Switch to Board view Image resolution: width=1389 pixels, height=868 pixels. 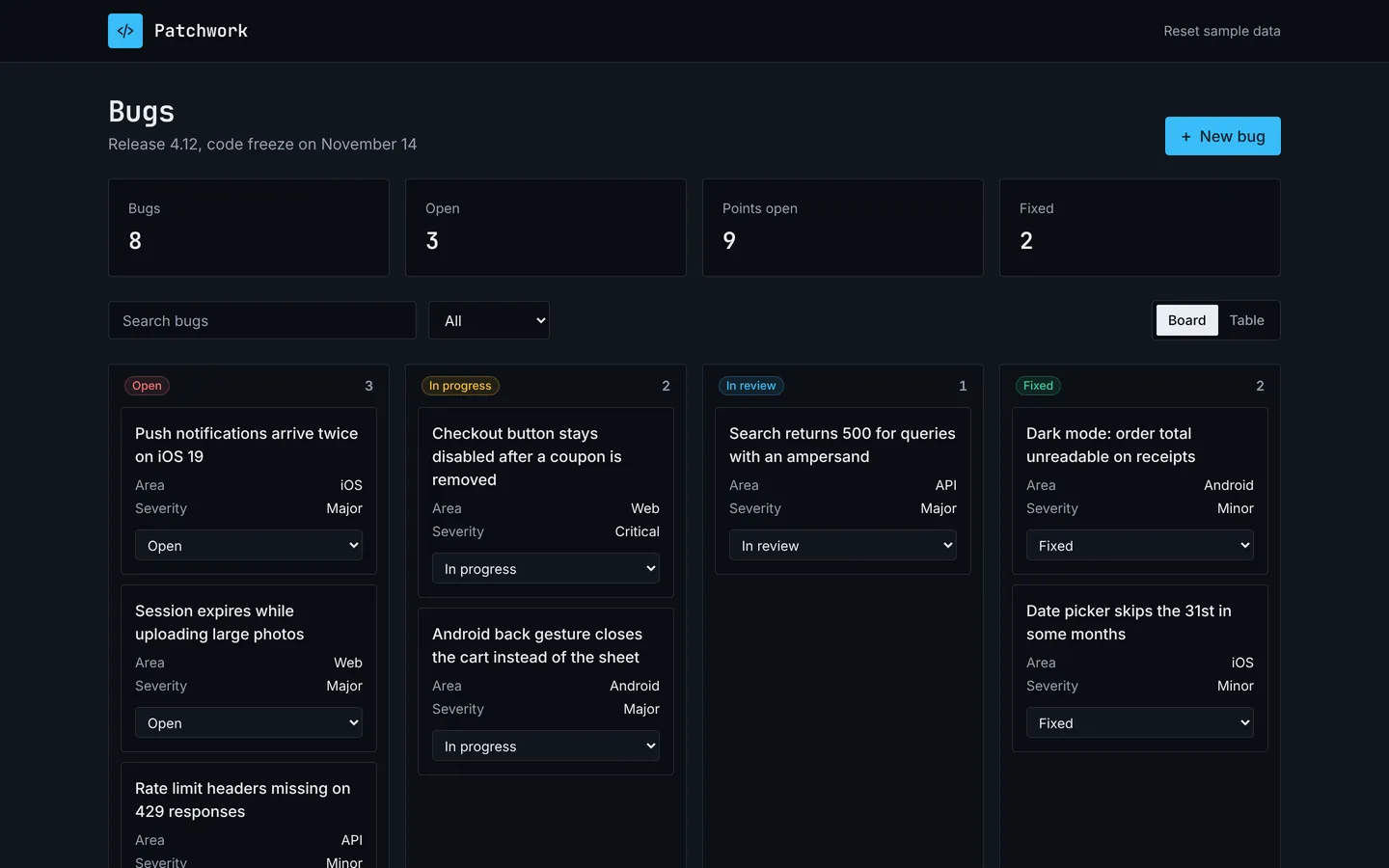(1186, 320)
